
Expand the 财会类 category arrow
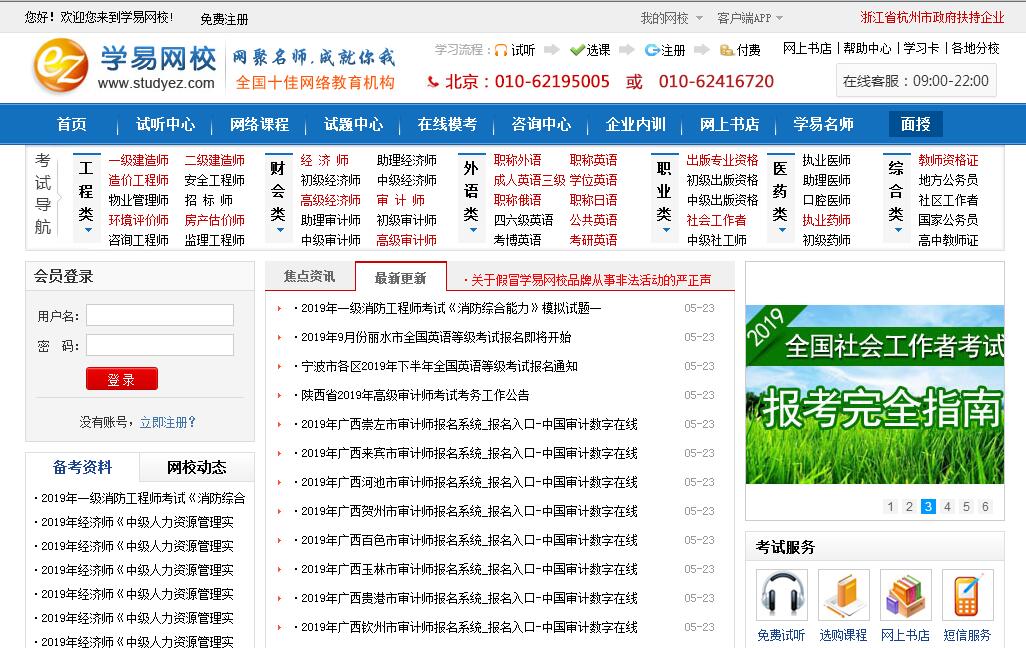pos(278,230)
